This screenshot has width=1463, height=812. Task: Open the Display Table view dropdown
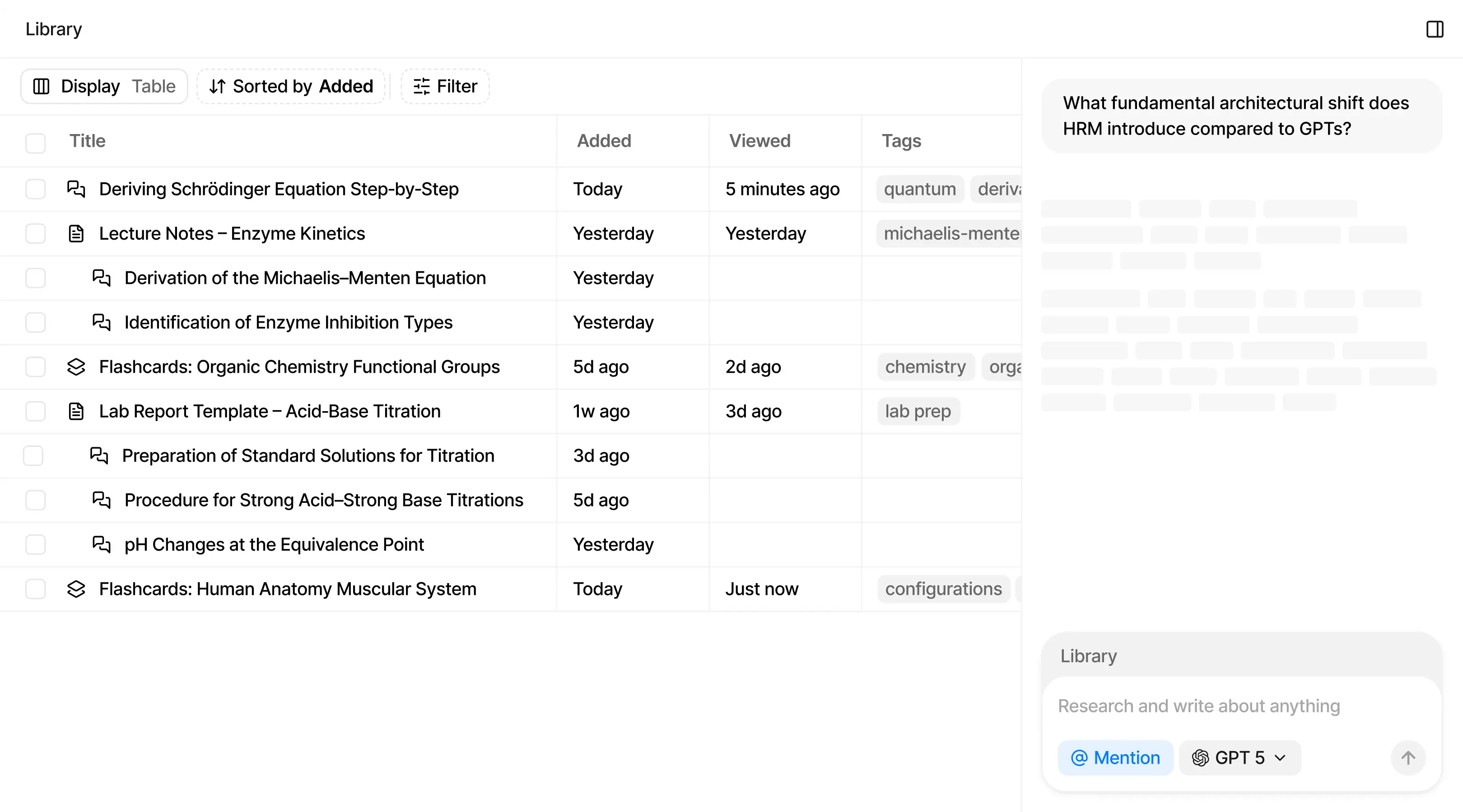(x=104, y=86)
